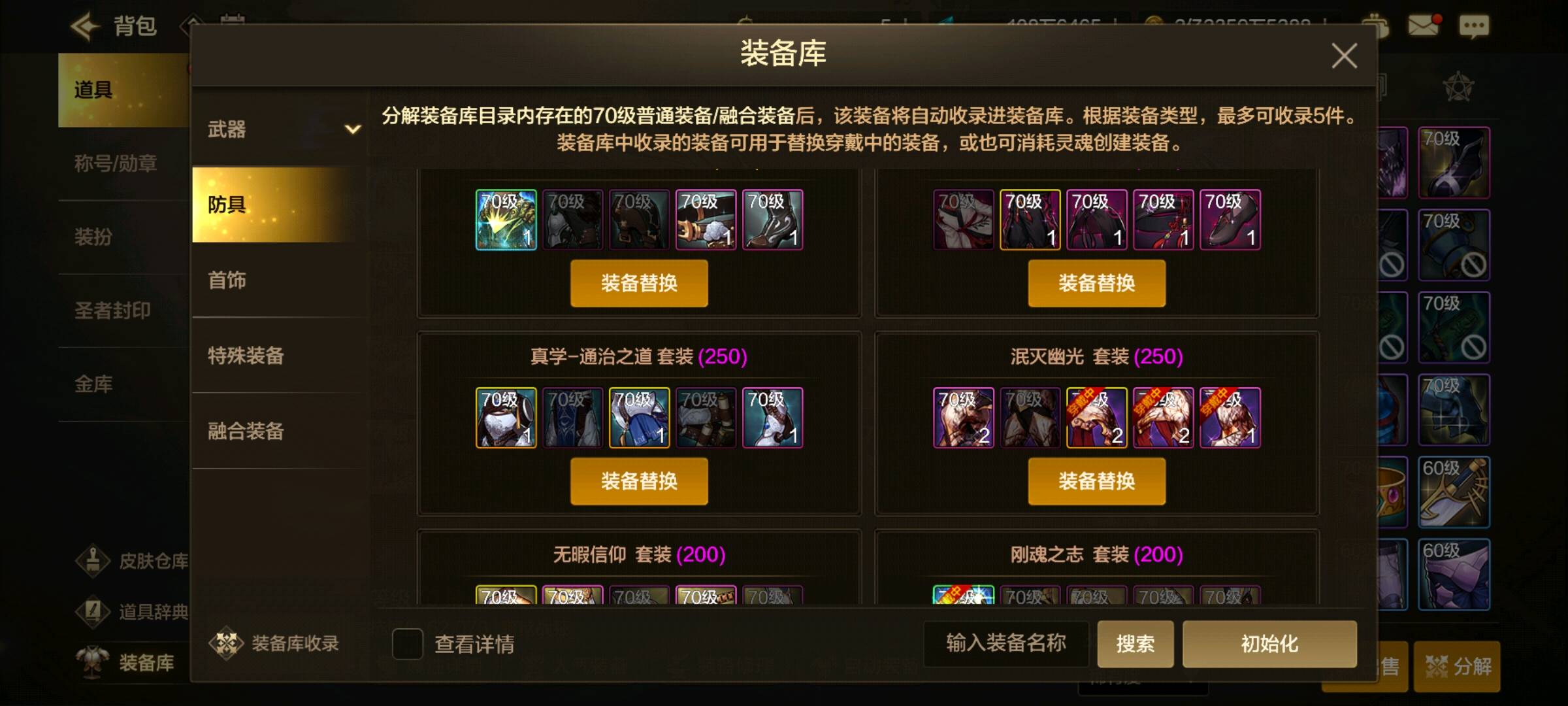This screenshot has width=1568, height=706.
Task: Select first item of 真学-通治之道 套装
Action: [x=506, y=418]
